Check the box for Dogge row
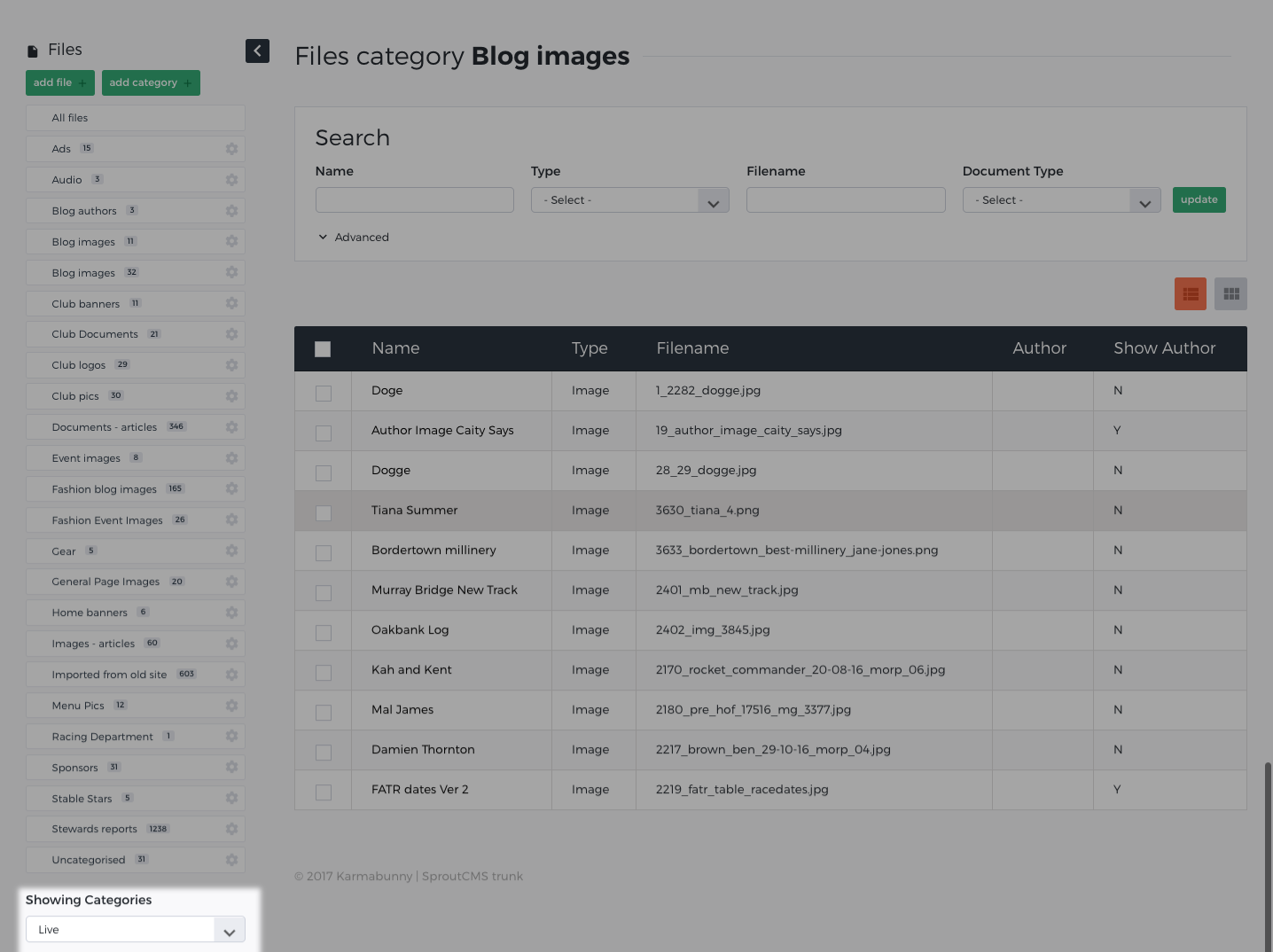This screenshot has height=952, width=1273. pyautogui.click(x=324, y=473)
